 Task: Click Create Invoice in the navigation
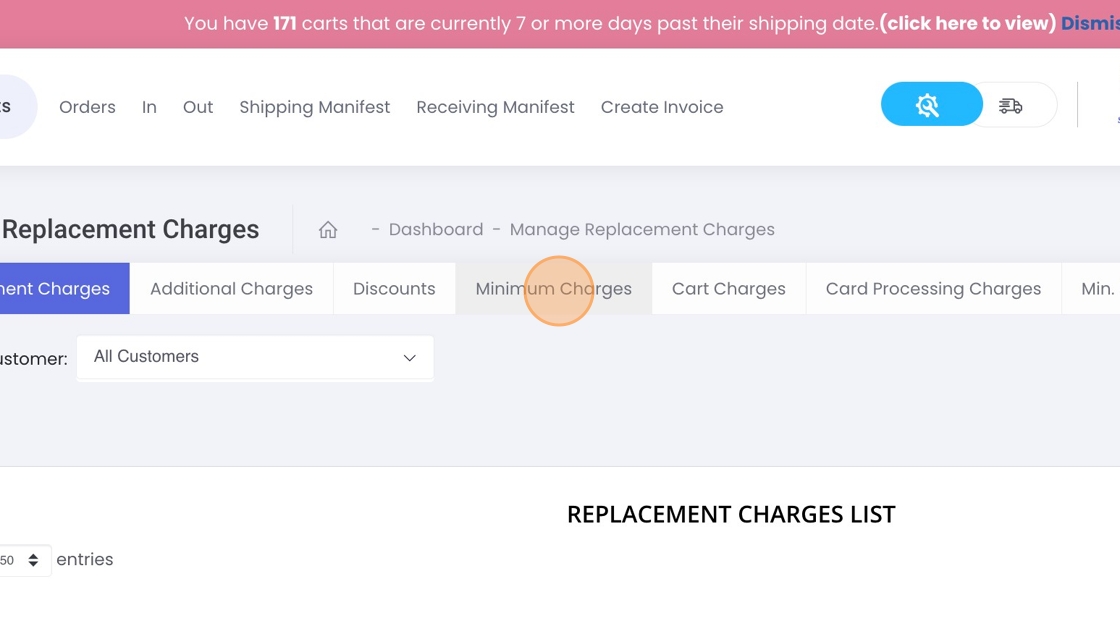662,107
